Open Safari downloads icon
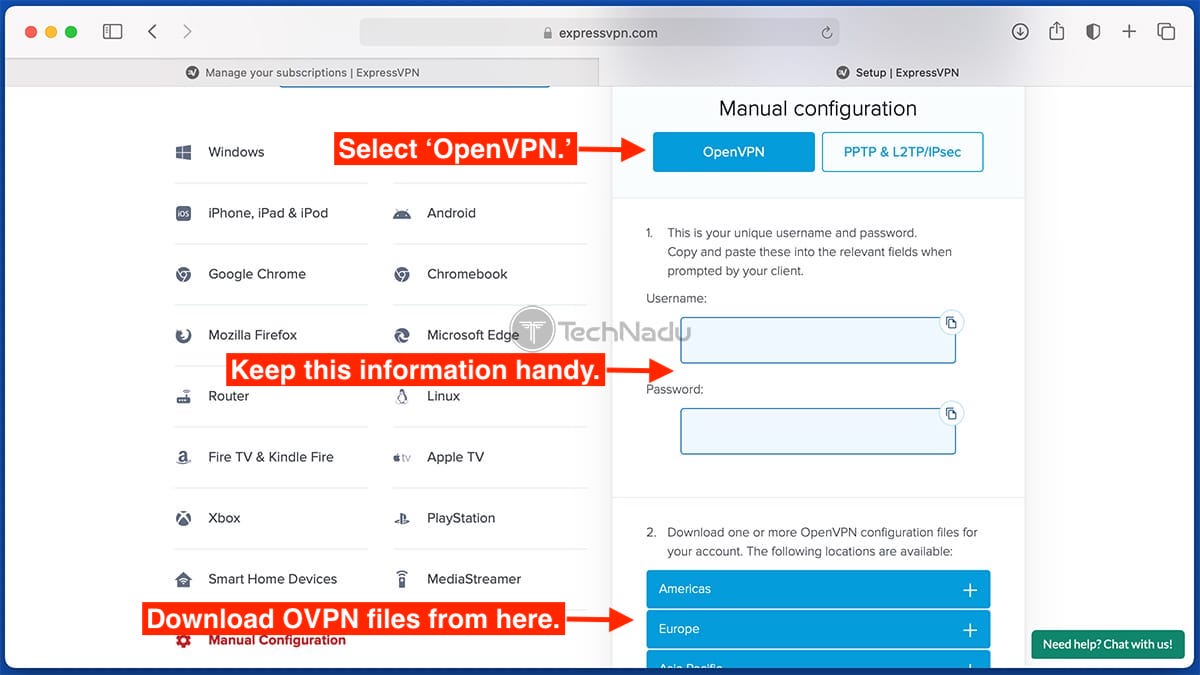The height and width of the screenshot is (675, 1200). point(1020,32)
